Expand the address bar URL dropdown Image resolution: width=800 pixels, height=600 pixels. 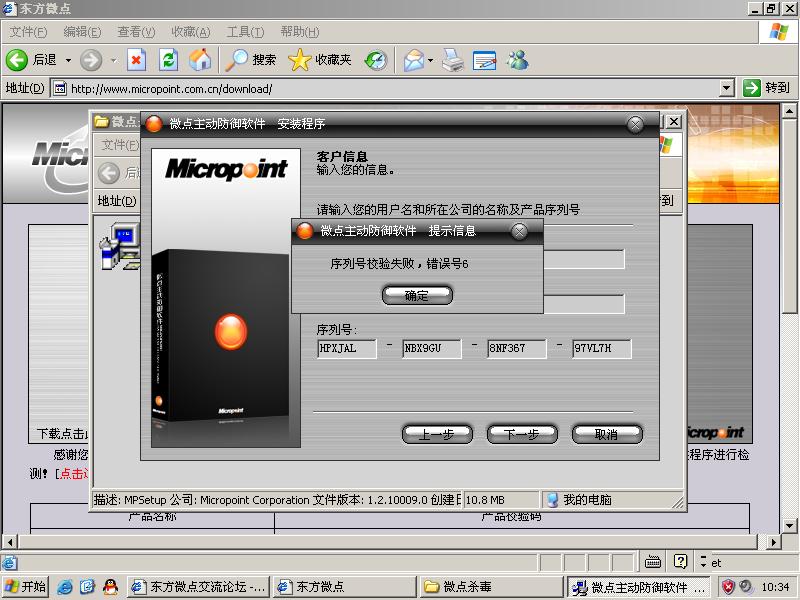(x=727, y=88)
